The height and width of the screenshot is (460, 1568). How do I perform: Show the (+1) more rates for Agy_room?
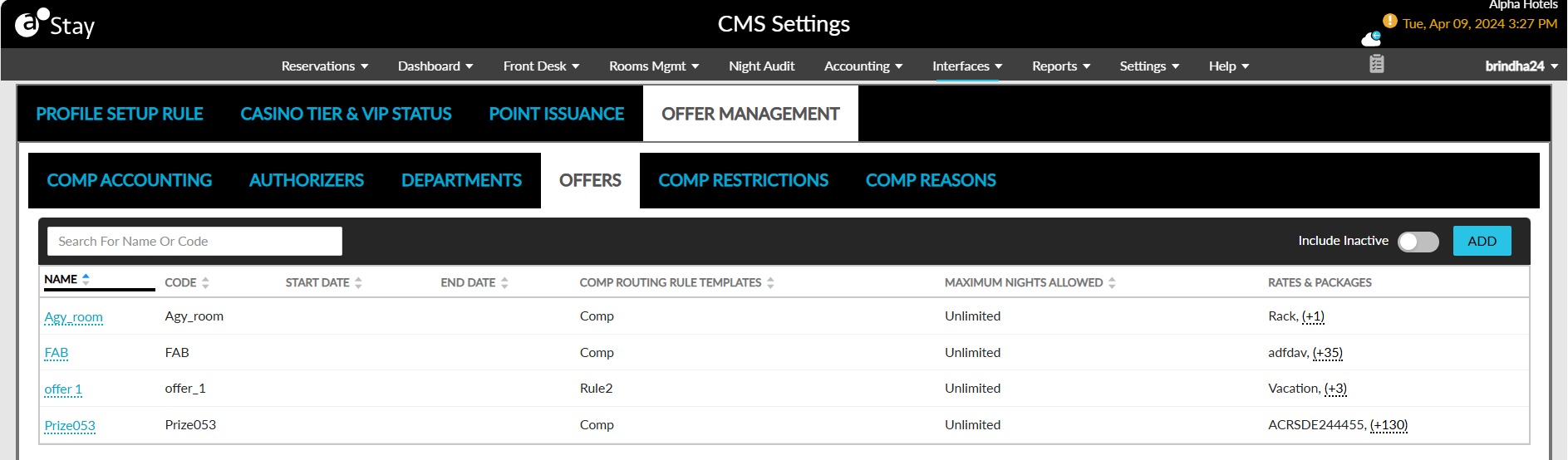coord(1313,316)
